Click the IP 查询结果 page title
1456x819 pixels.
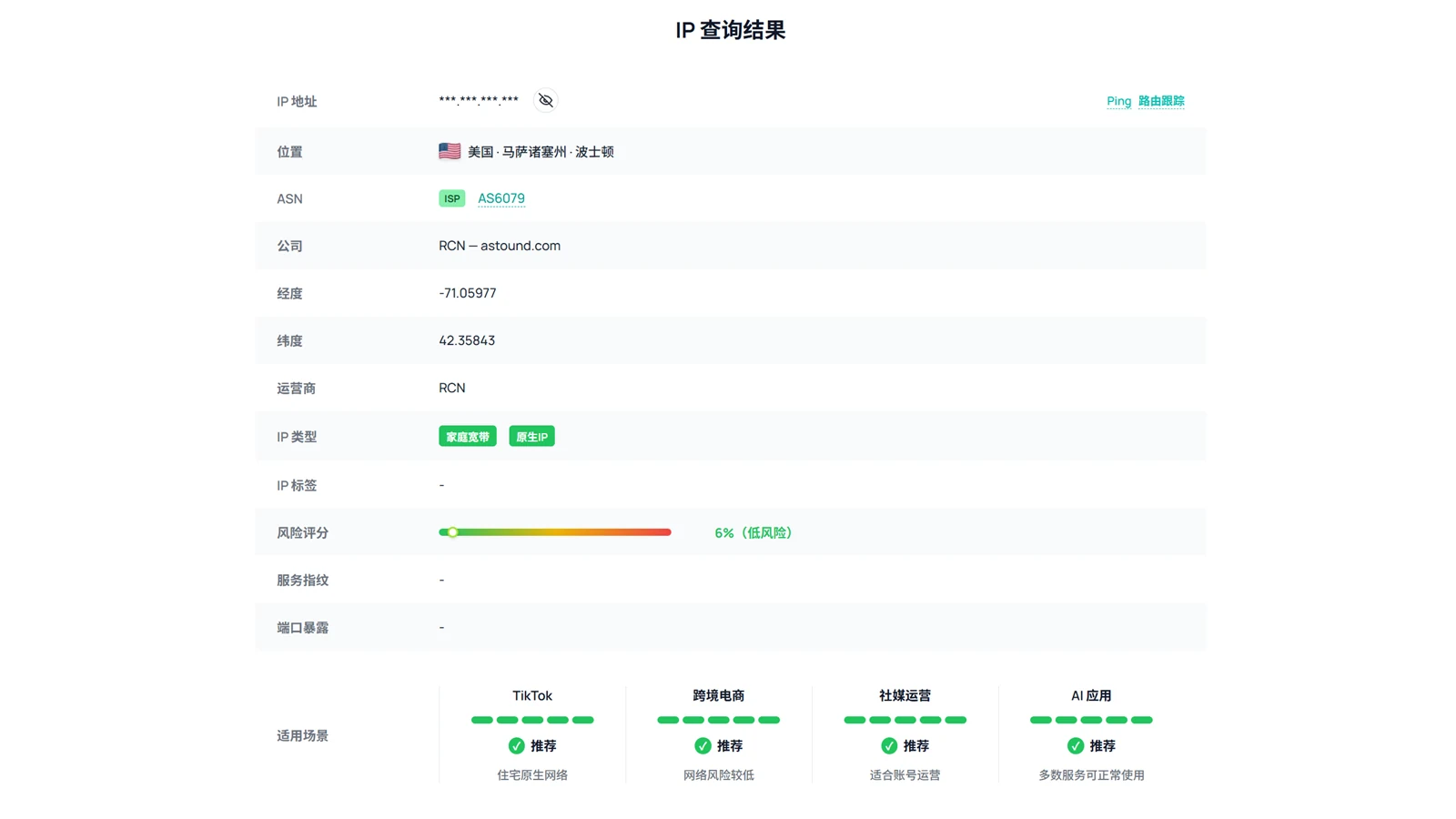[x=731, y=30]
